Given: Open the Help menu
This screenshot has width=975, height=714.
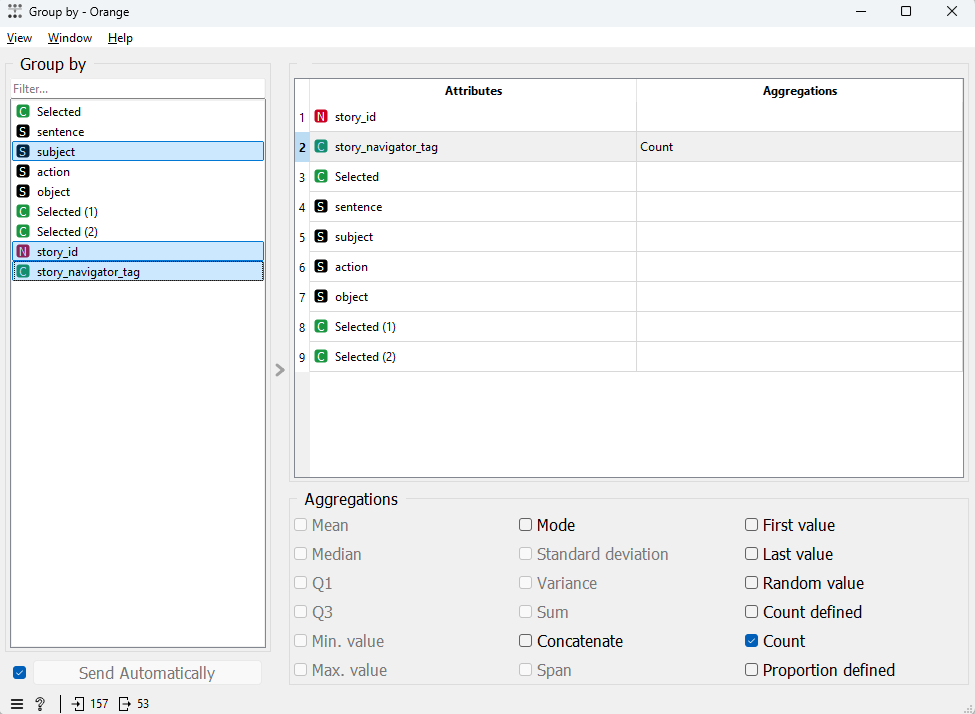Looking at the screenshot, I should click(x=120, y=38).
